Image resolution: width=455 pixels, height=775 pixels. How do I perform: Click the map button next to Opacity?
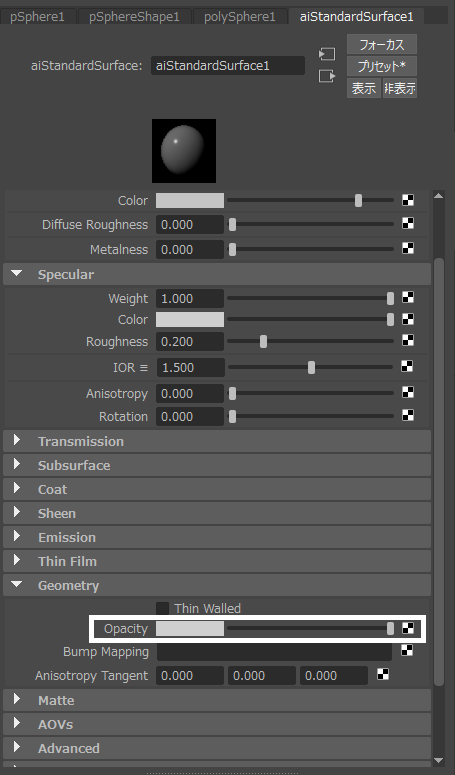(408, 628)
